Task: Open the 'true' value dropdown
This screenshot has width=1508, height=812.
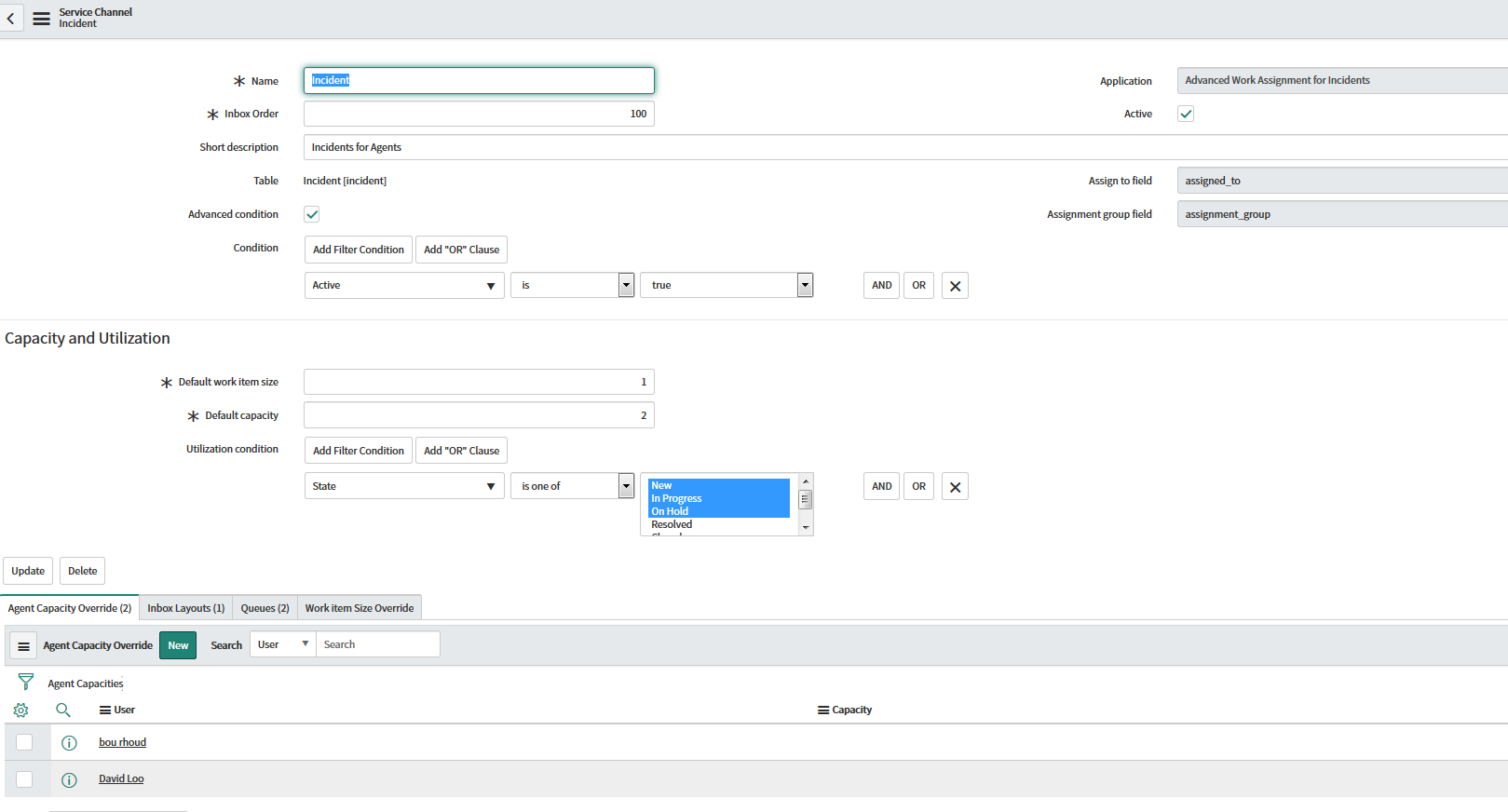Action: [727, 285]
